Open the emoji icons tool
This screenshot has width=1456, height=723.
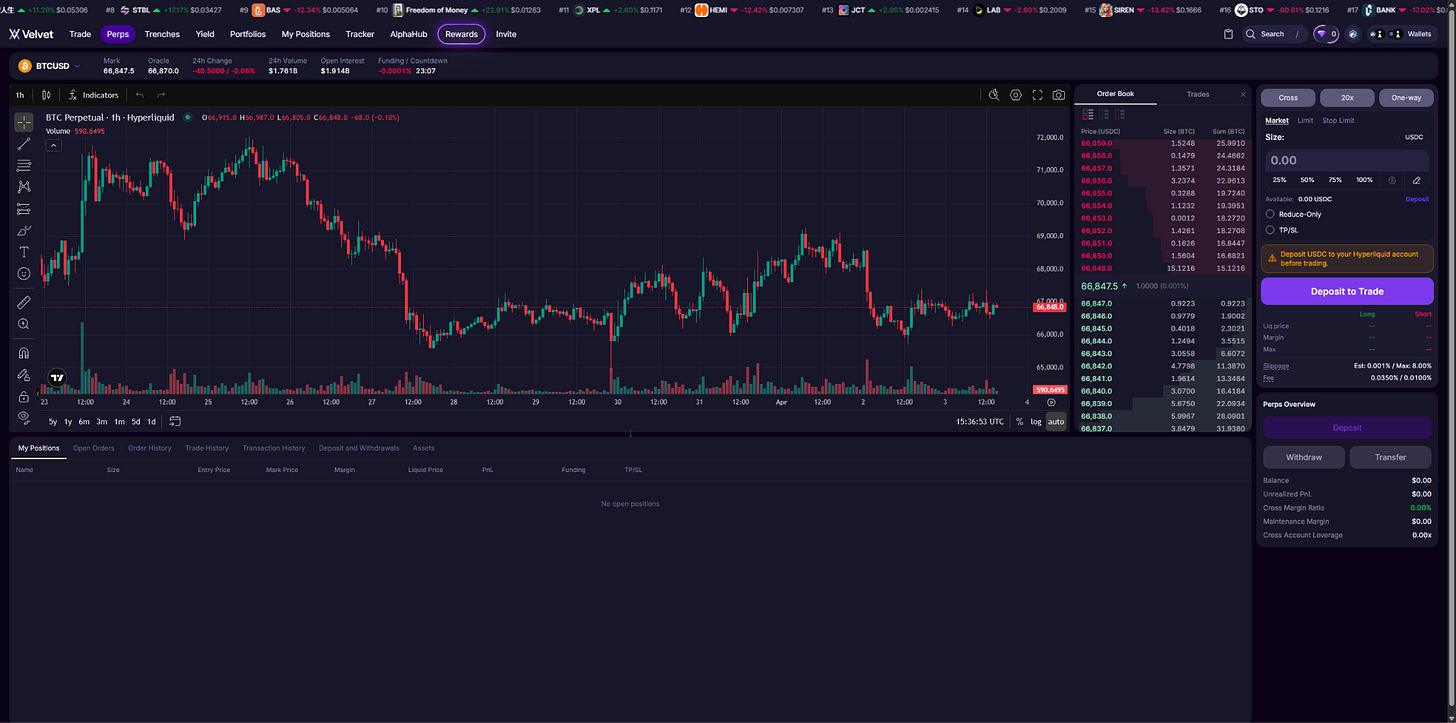[x=24, y=273]
